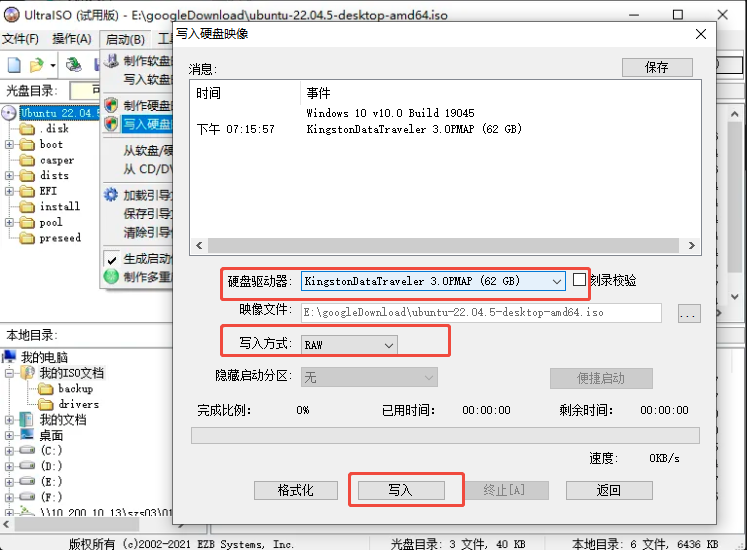
Task: Click message list scroll left arrow
Action: pyautogui.click(x=199, y=245)
